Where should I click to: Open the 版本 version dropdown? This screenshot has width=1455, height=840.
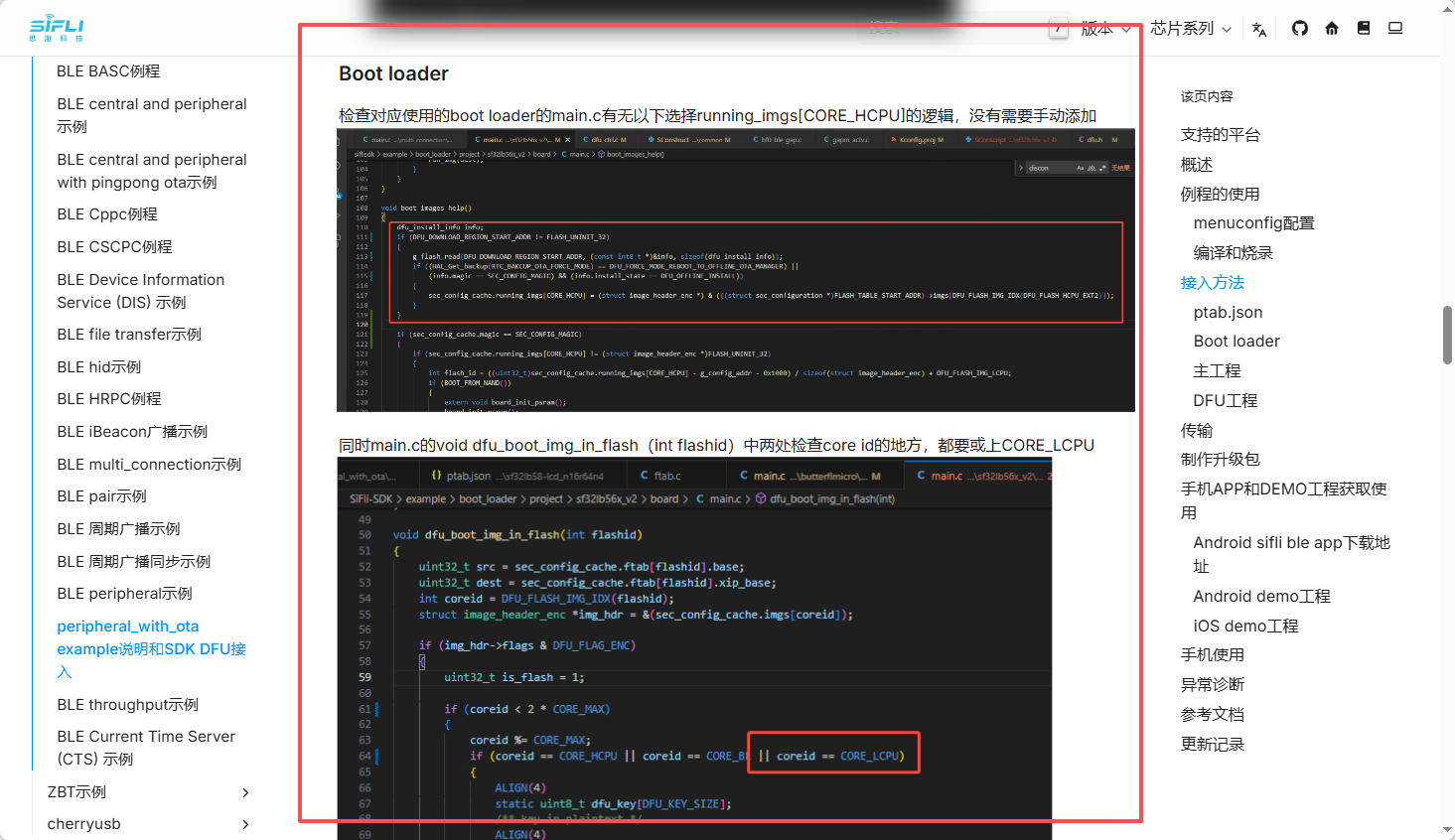click(1105, 29)
